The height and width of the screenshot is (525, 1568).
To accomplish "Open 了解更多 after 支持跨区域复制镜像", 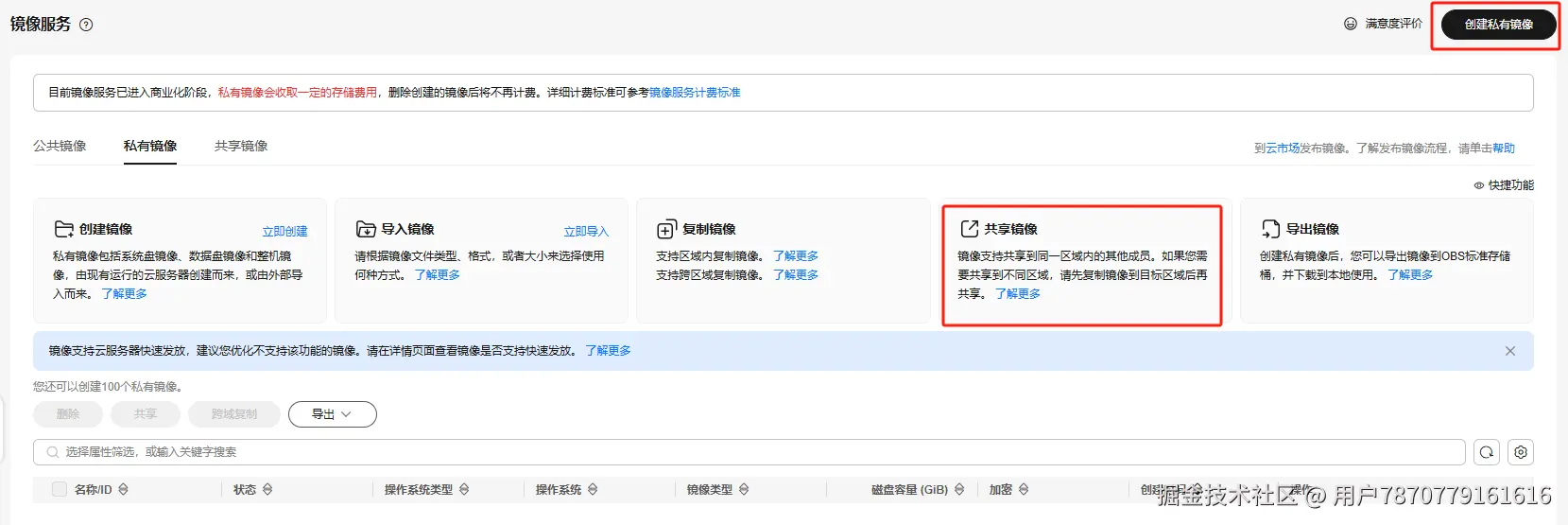I will (796, 275).
